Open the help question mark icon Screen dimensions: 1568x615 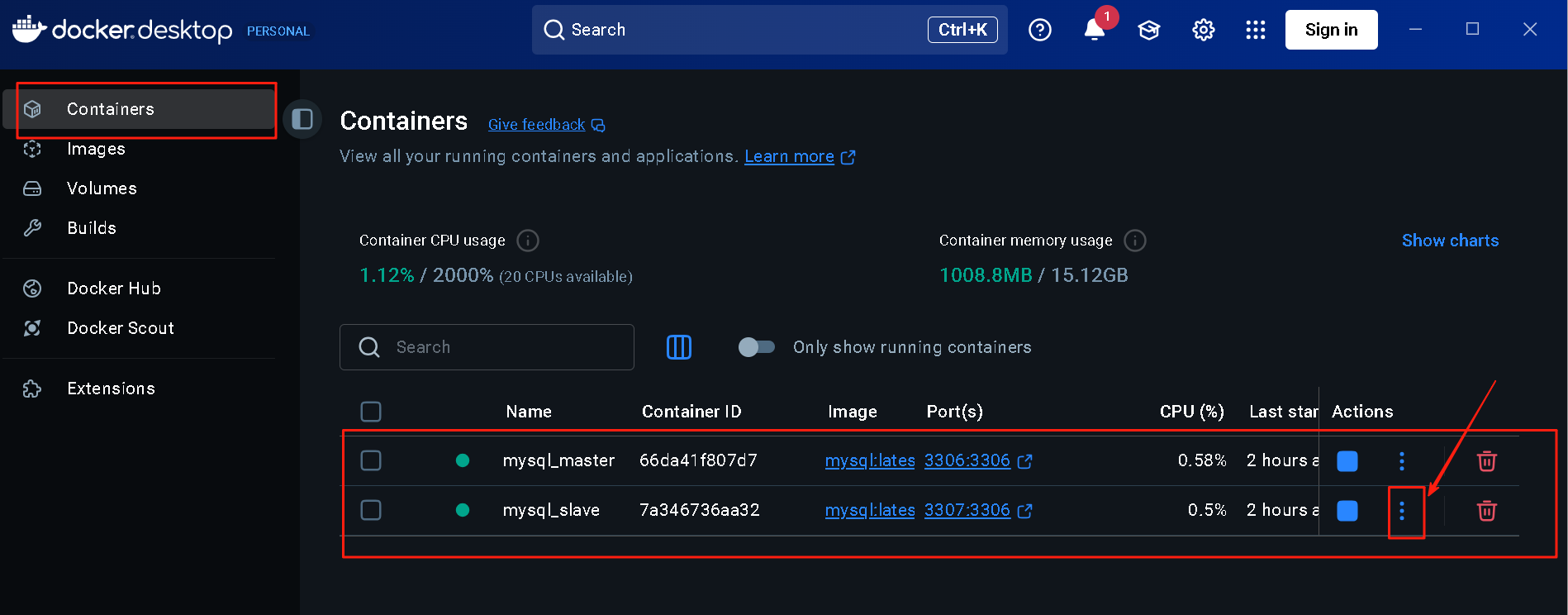click(1039, 31)
